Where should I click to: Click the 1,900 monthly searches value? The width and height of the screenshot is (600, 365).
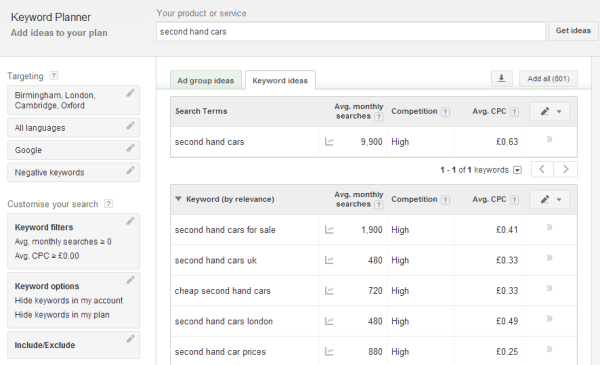tap(372, 230)
